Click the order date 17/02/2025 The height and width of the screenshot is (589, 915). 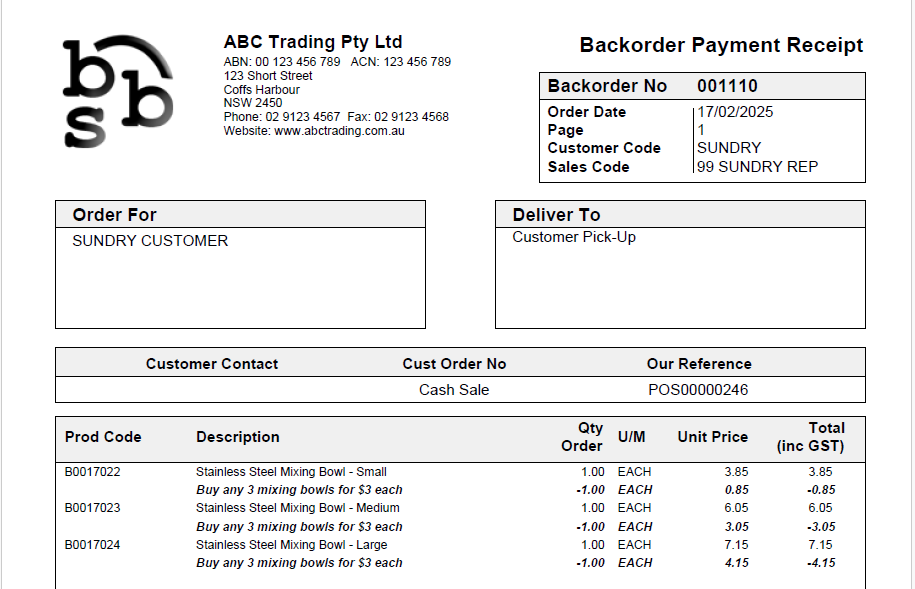coord(735,112)
